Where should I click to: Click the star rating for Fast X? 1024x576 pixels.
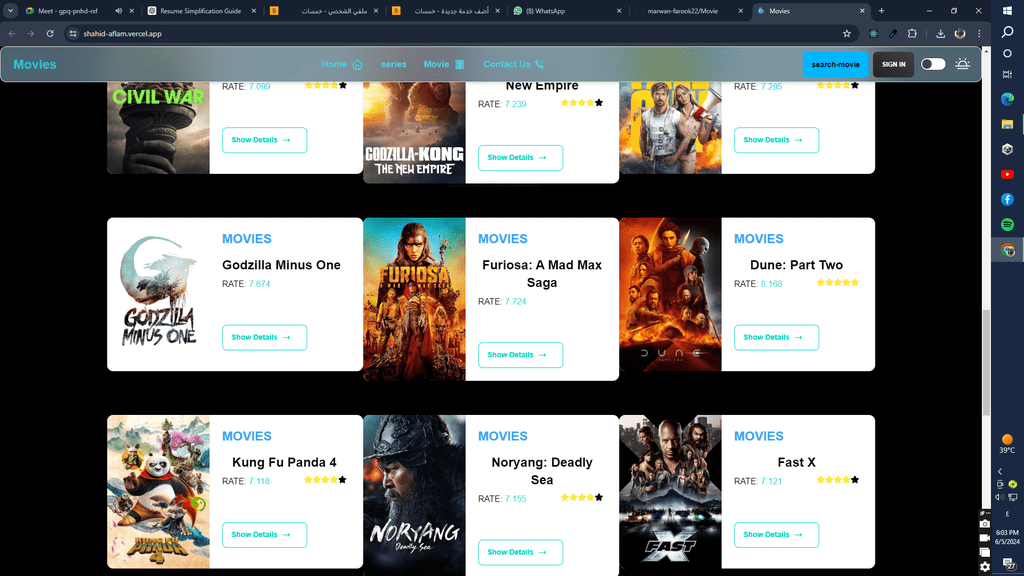coord(838,480)
